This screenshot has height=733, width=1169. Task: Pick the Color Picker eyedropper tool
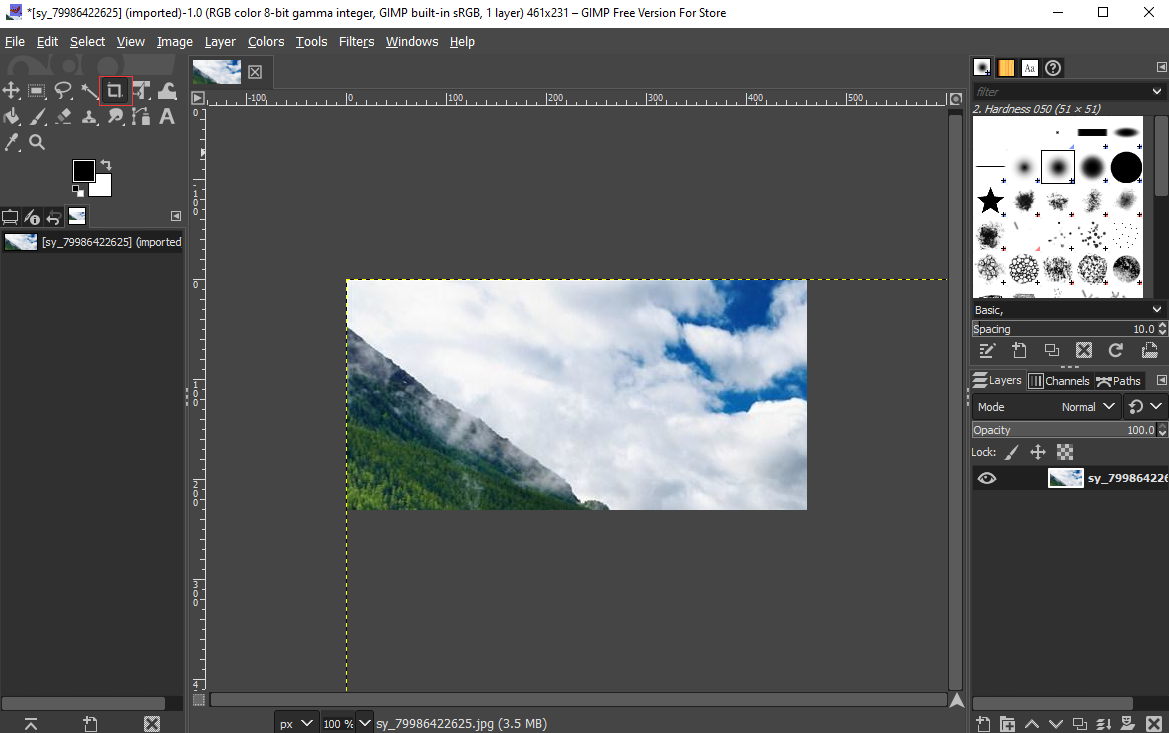(12, 143)
